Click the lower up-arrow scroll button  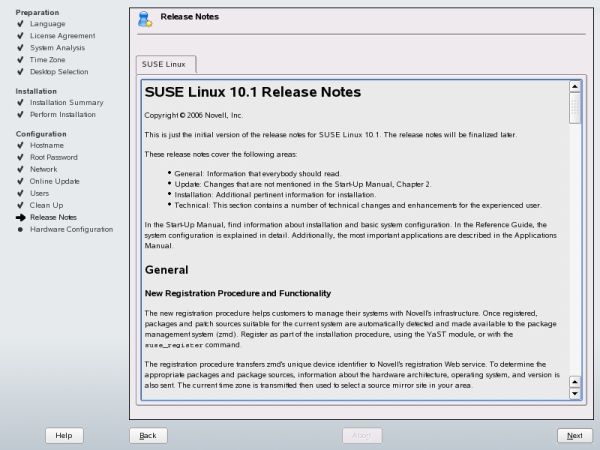[x=575, y=382]
